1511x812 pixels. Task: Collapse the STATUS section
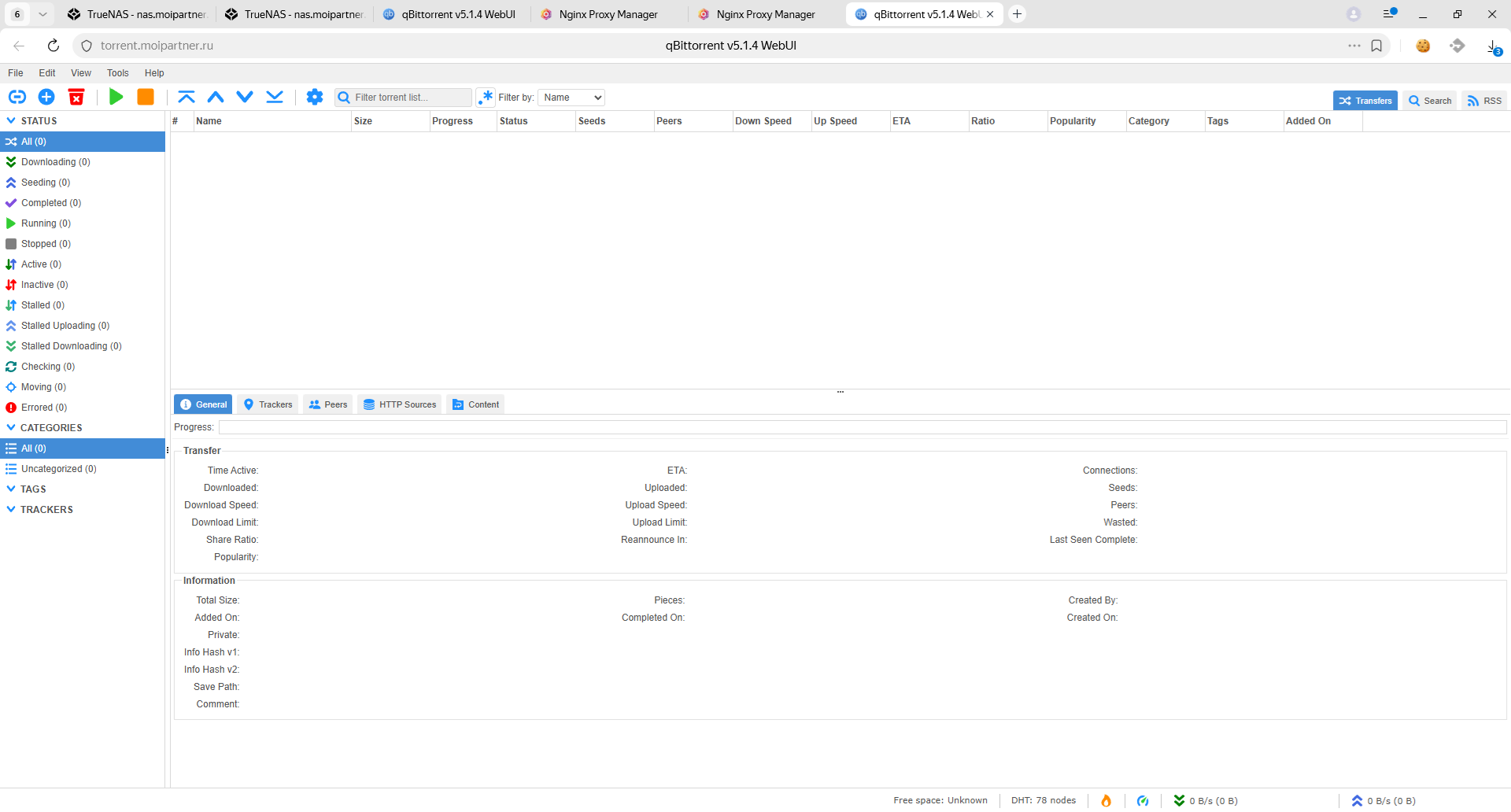11,121
